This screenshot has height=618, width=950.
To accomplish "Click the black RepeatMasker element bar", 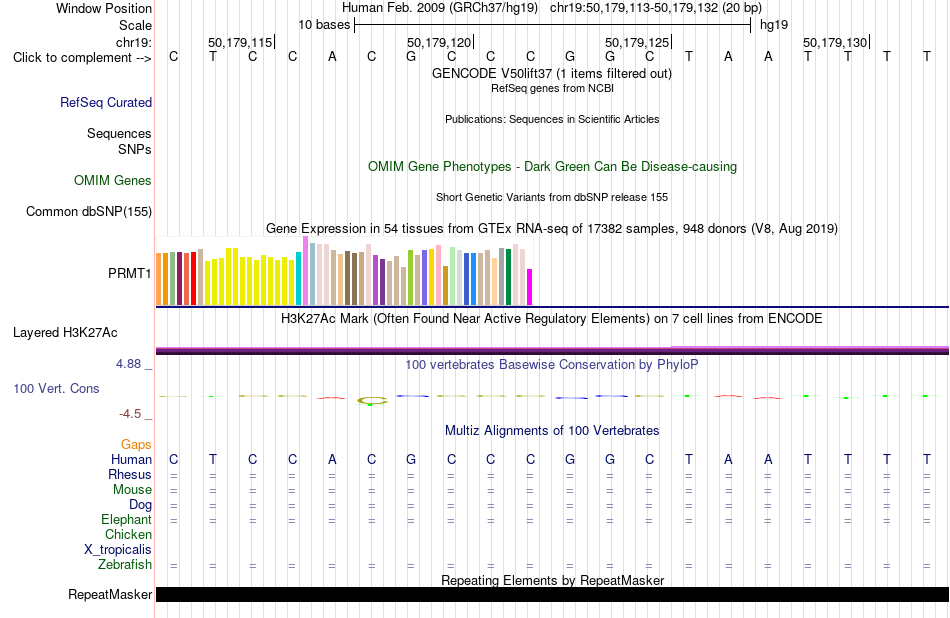I will [552, 594].
